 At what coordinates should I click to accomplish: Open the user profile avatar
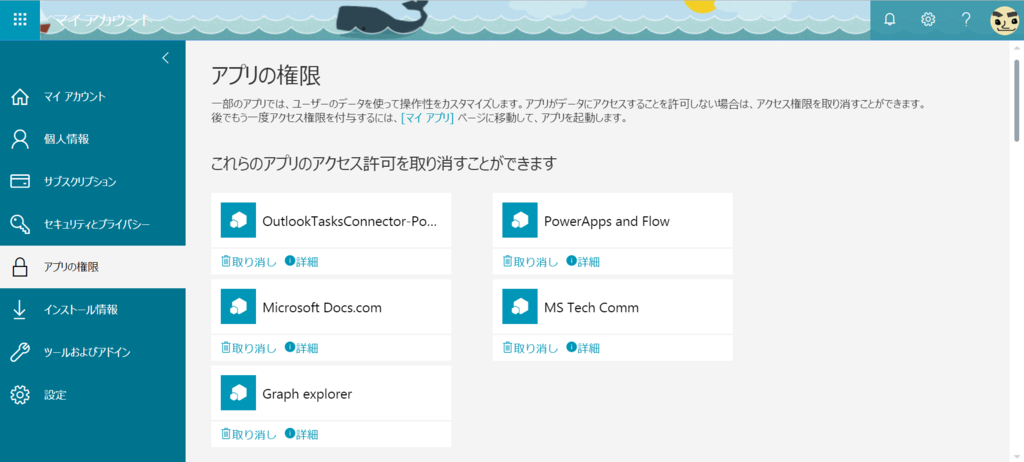coord(1004,20)
